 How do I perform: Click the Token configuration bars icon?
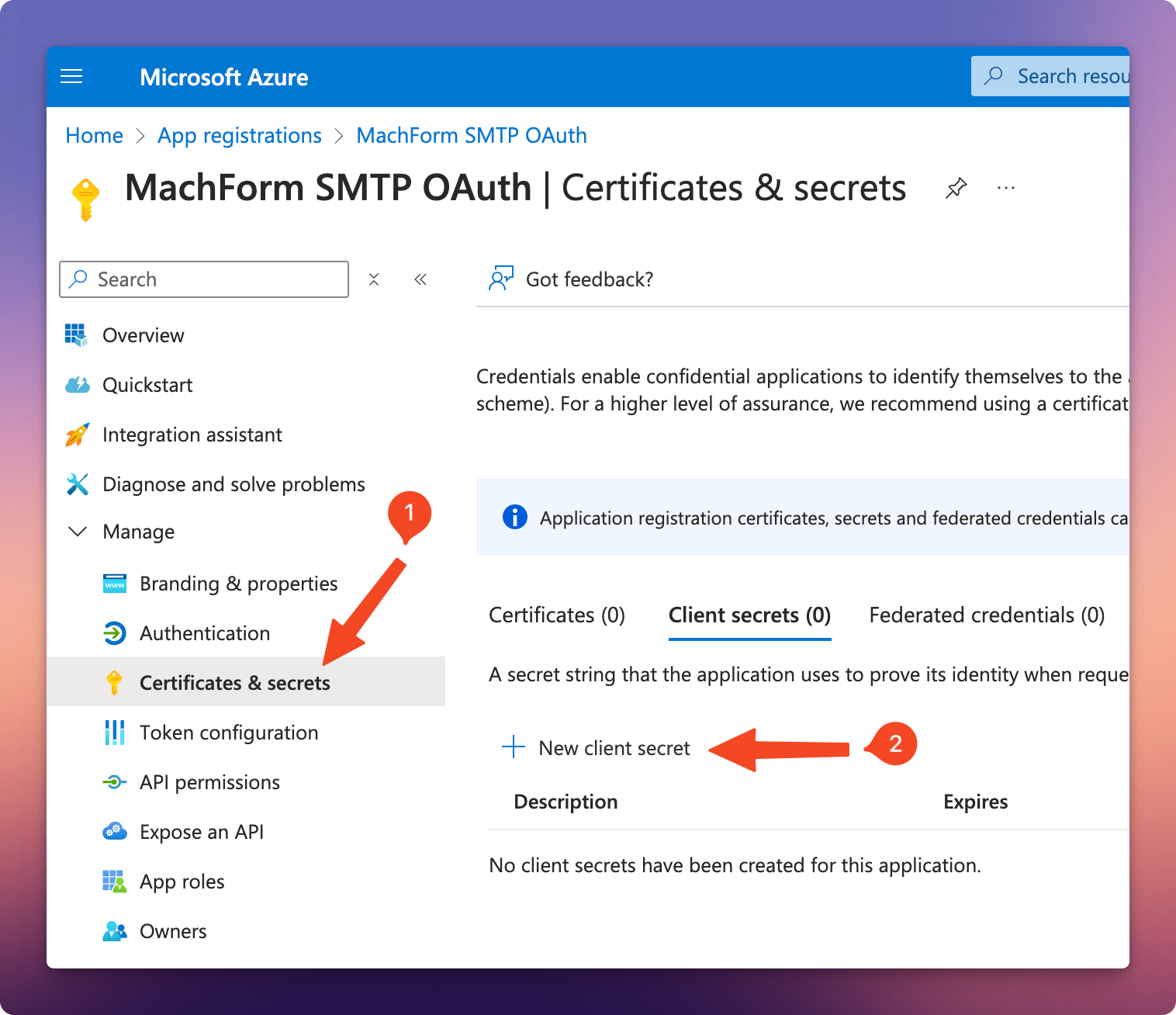[x=114, y=733]
